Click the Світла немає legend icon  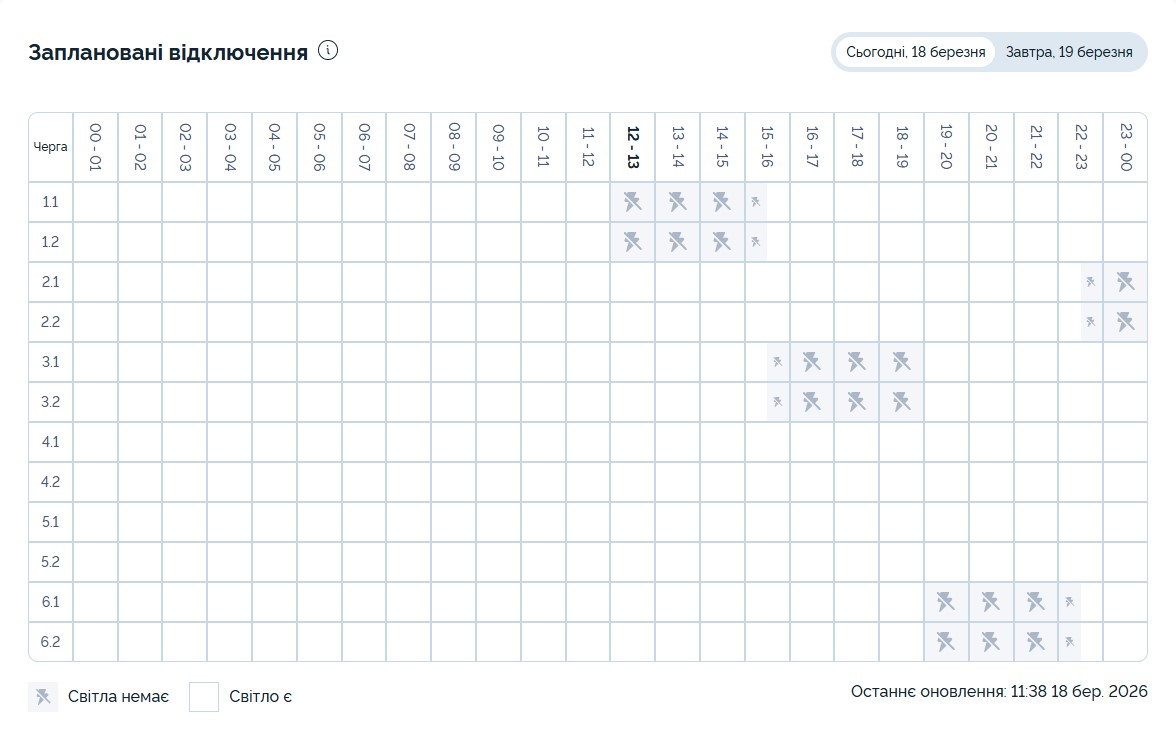(x=43, y=697)
